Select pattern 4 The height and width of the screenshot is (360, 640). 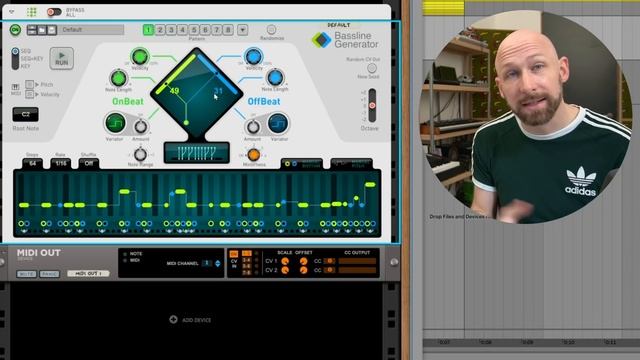pos(182,30)
